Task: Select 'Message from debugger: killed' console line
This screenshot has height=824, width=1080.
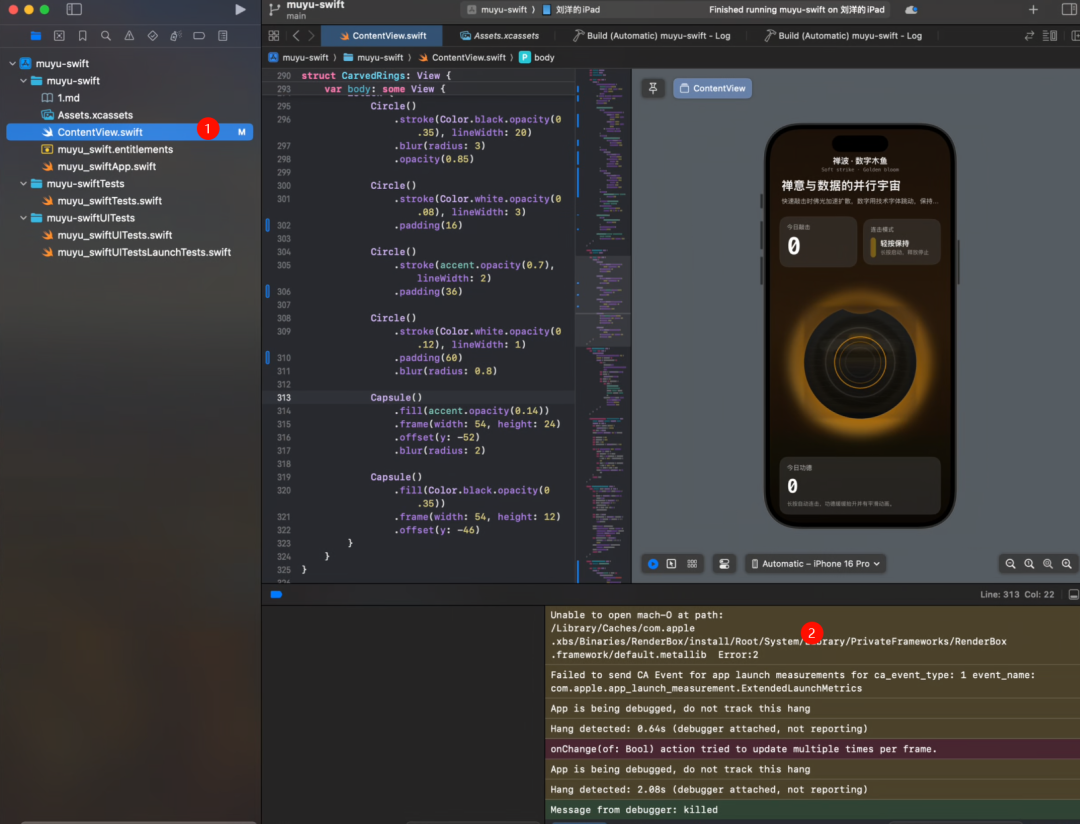Action: pos(813,810)
